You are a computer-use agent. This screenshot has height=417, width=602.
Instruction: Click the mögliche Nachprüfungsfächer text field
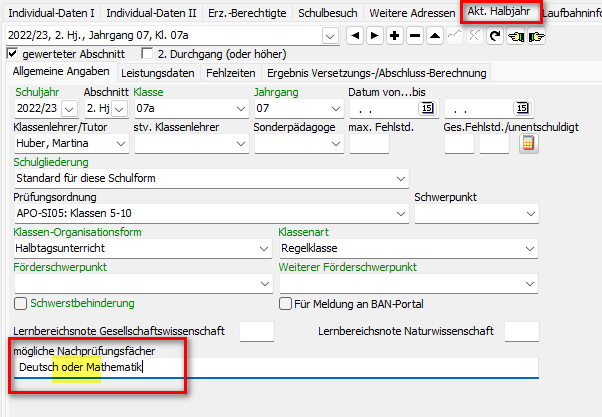(276, 367)
